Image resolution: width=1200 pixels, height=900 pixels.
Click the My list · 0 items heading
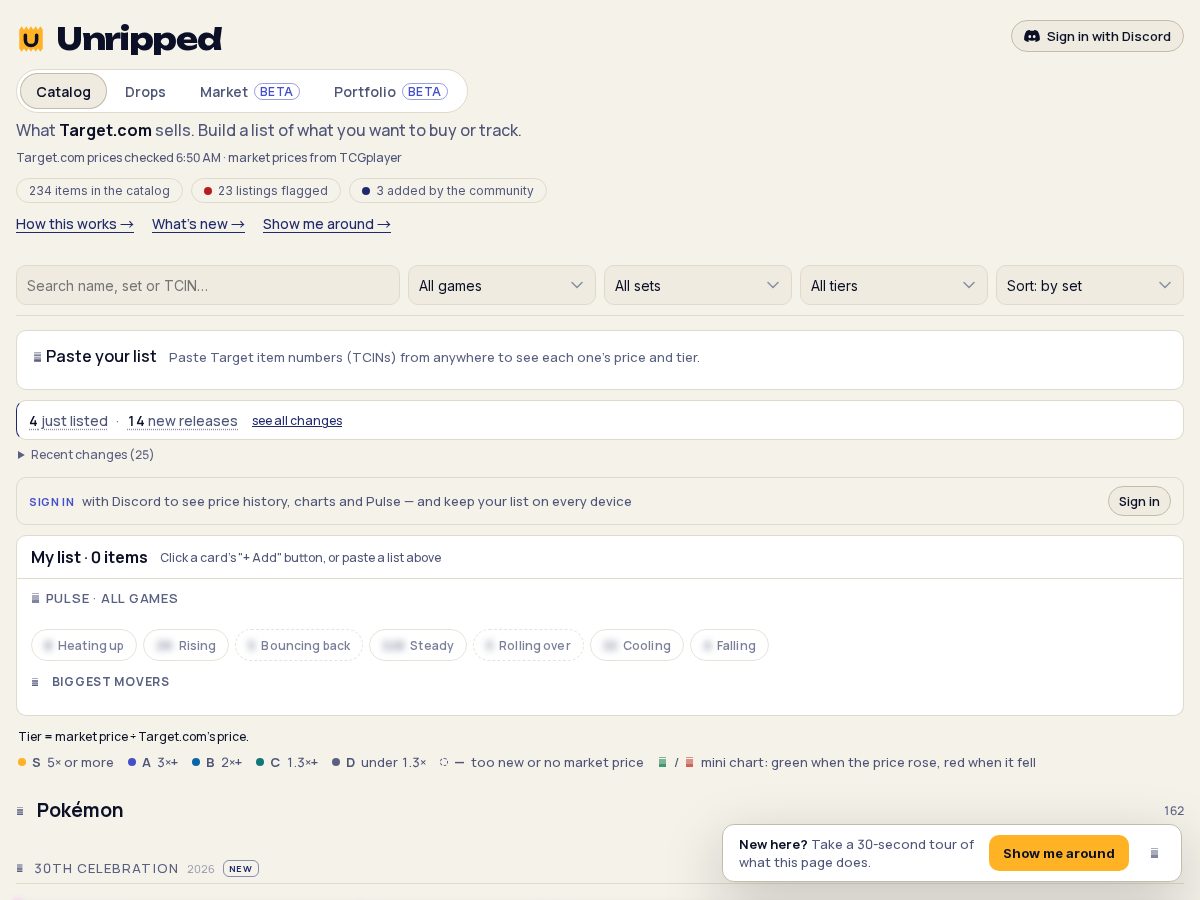[x=89, y=557]
